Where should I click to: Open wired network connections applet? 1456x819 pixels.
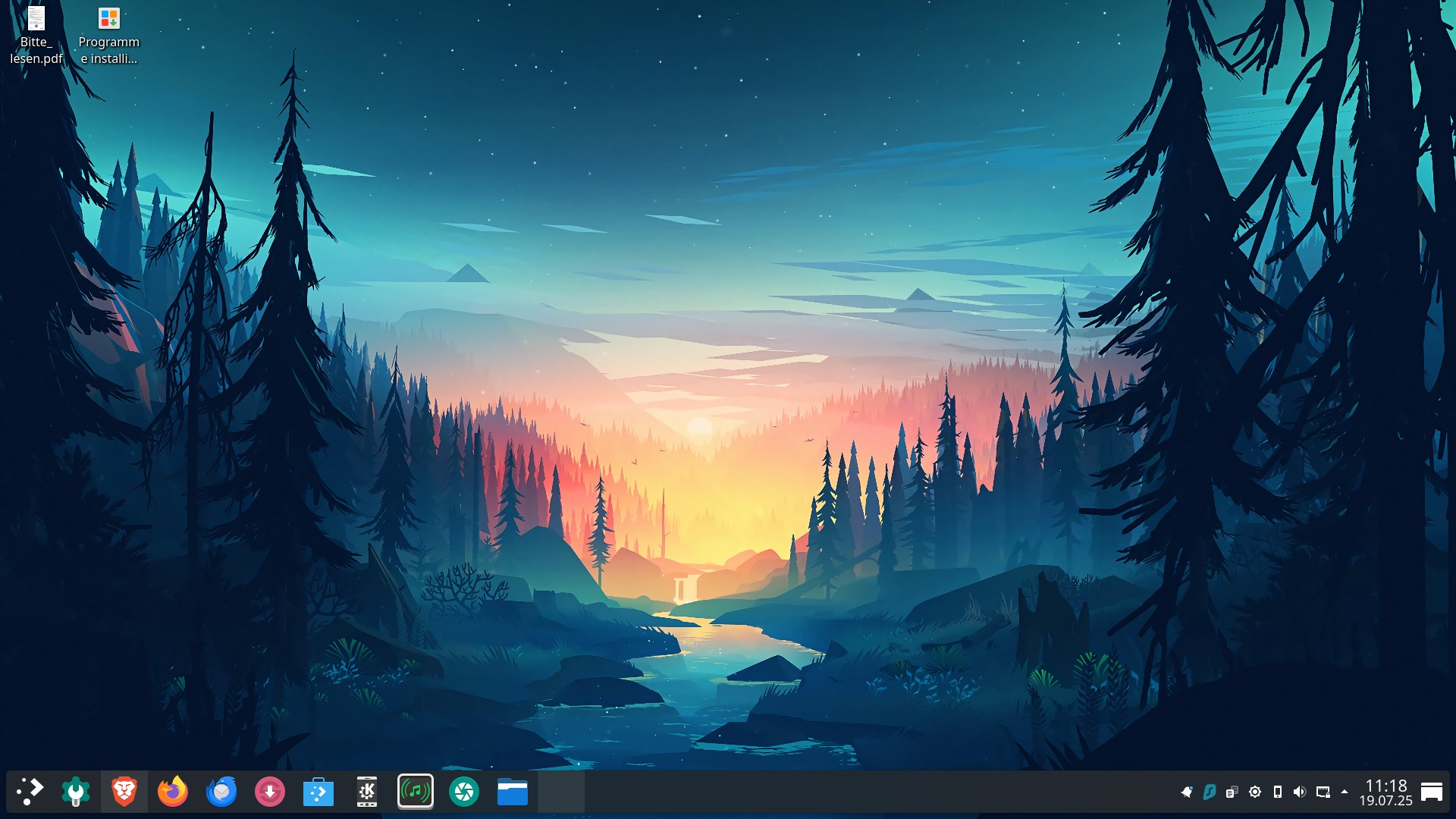pyautogui.click(x=1323, y=792)
